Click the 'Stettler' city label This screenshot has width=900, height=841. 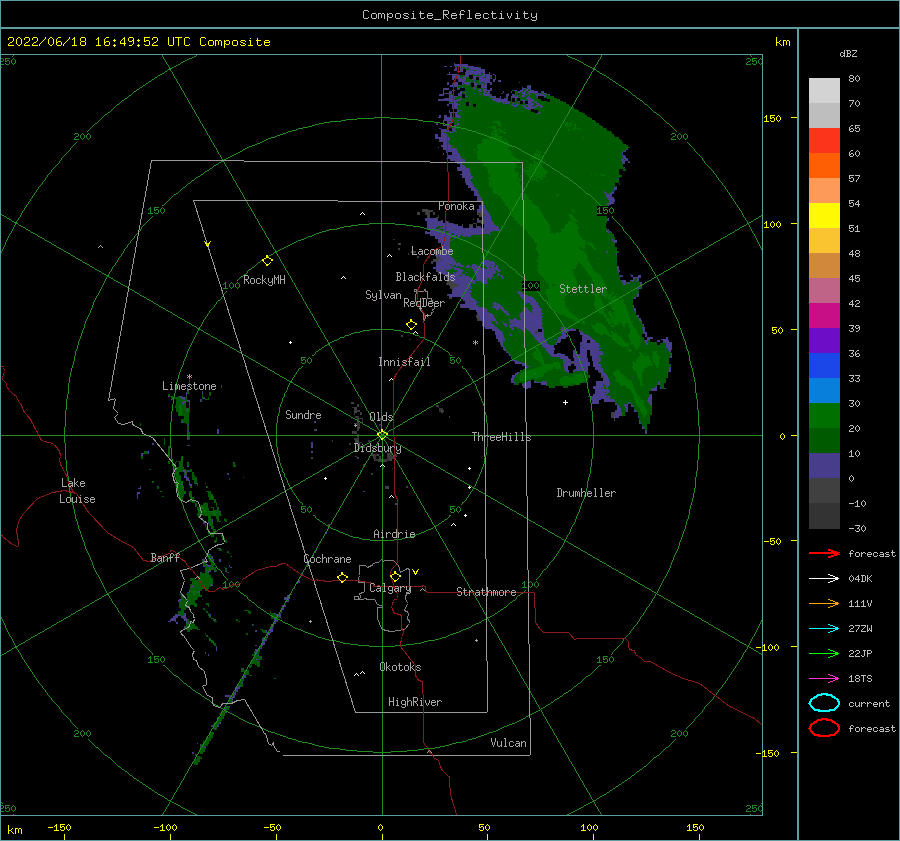point(583,289)
